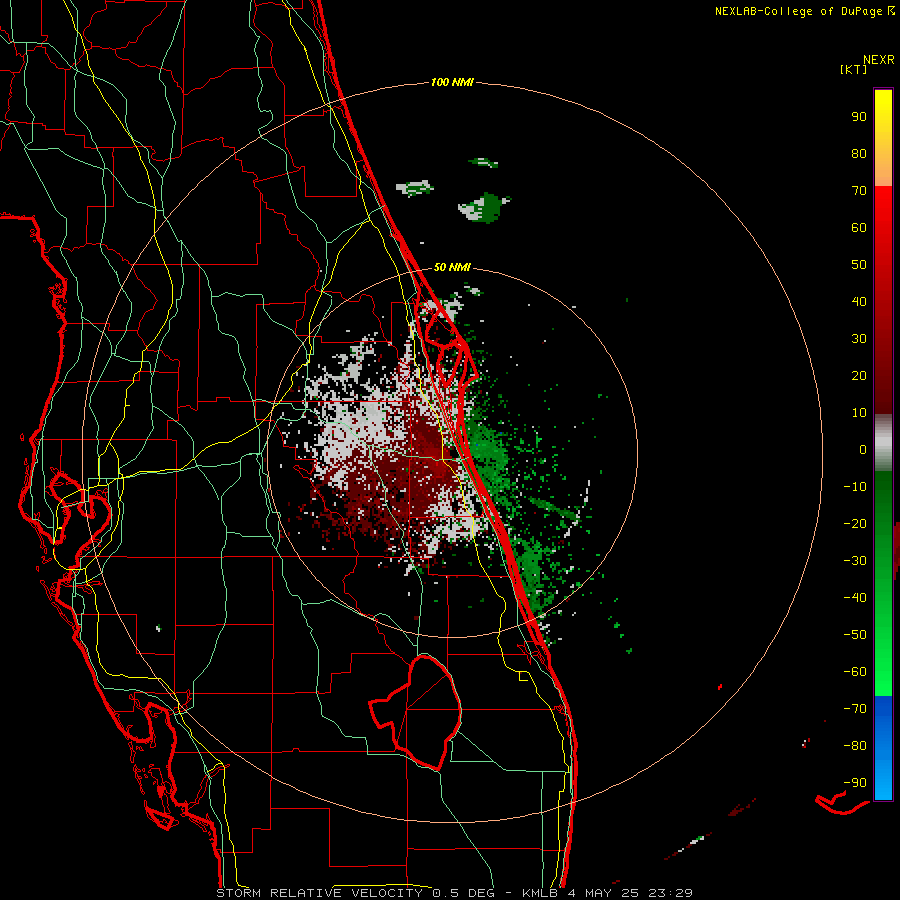Viewport: 900px width, 900px height.
Task: Click the 10 value on the velocity scale
Action: pos(859,413)
